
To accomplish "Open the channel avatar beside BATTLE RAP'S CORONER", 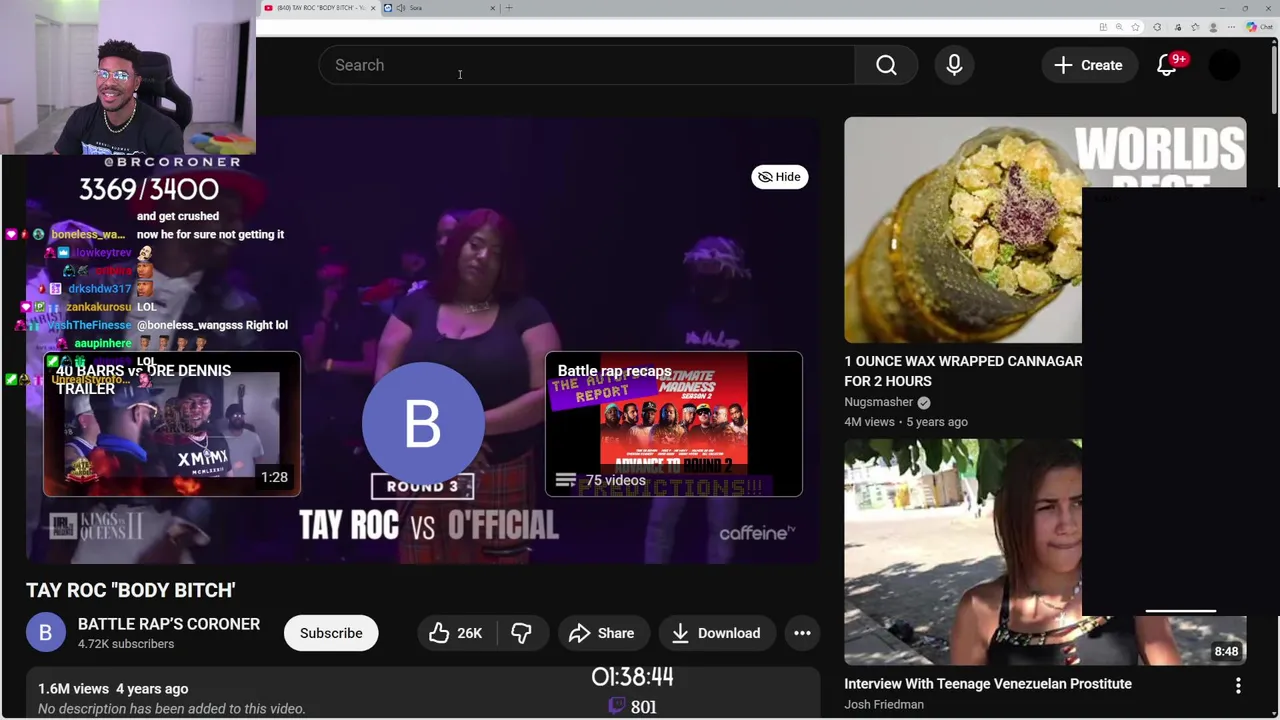I will coord(45,633).
